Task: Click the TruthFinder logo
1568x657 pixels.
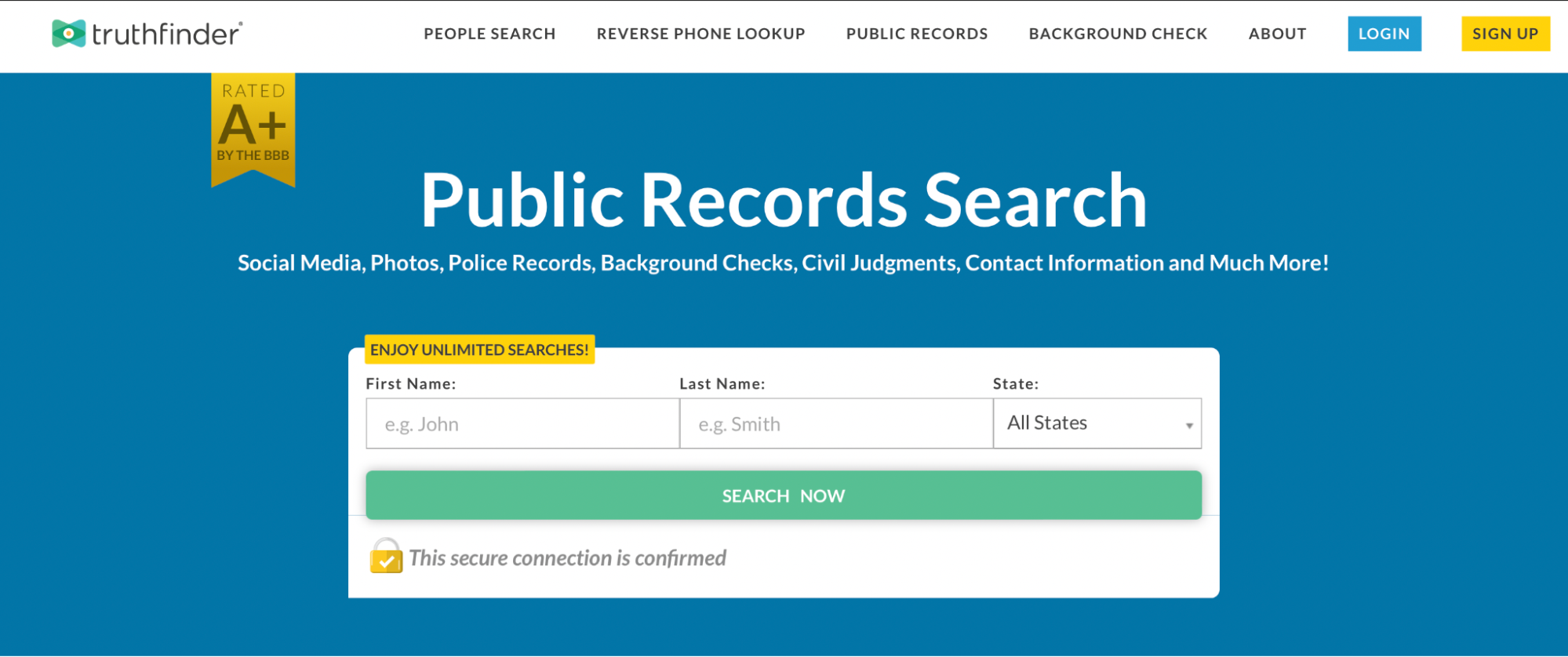Action: tap(147, 34)
